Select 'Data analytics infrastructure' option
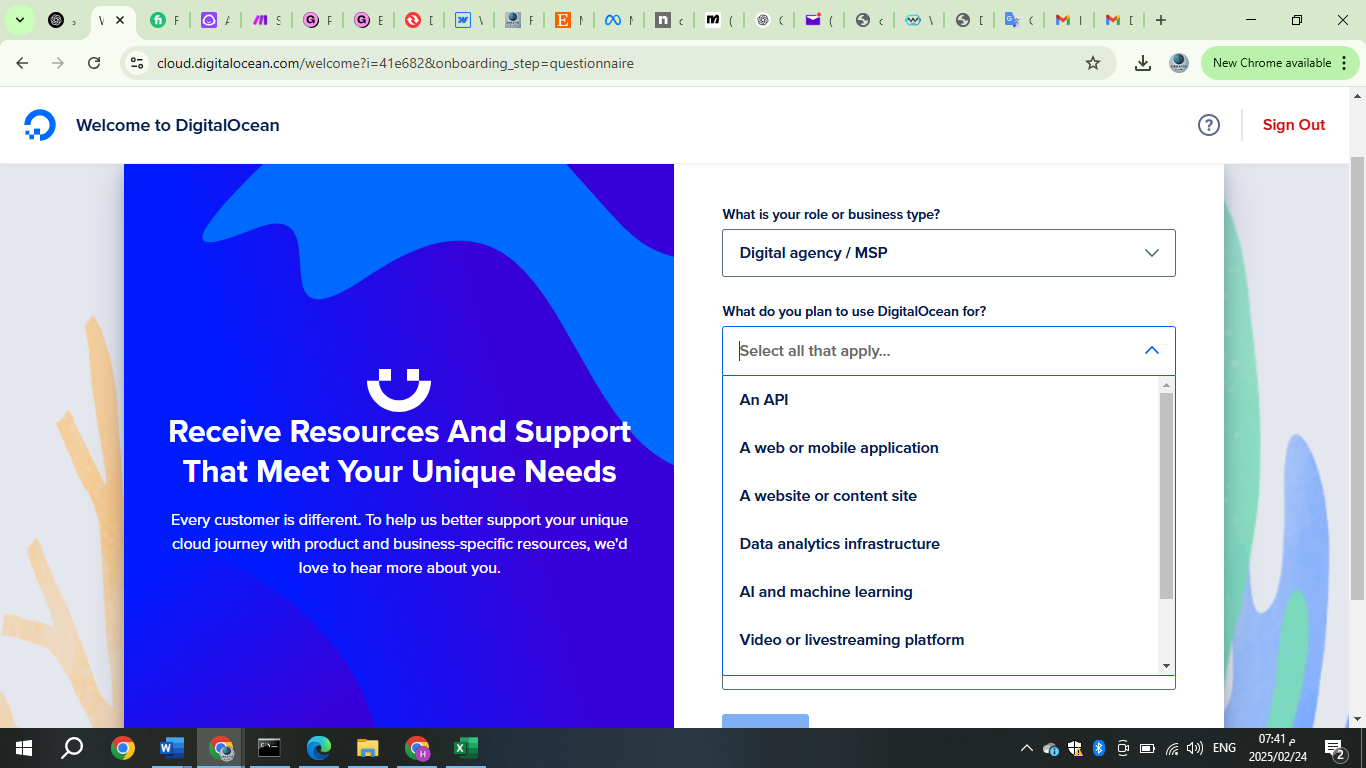 pyautogui.click(x=941, y=544)
